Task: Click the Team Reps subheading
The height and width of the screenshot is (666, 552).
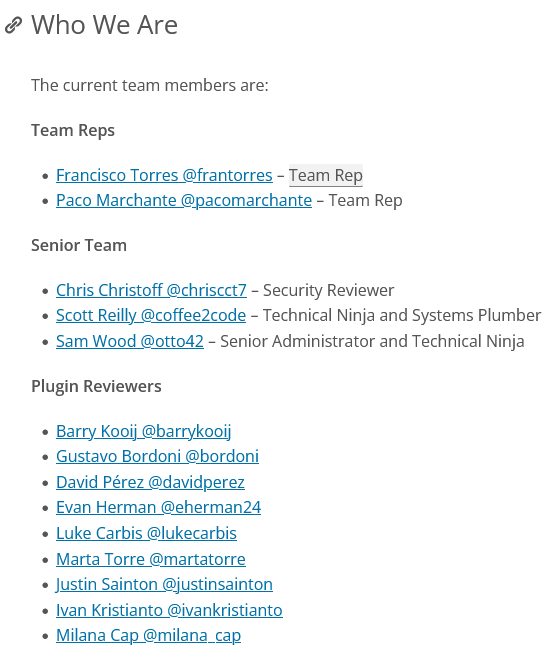Action: click(73, 130)
